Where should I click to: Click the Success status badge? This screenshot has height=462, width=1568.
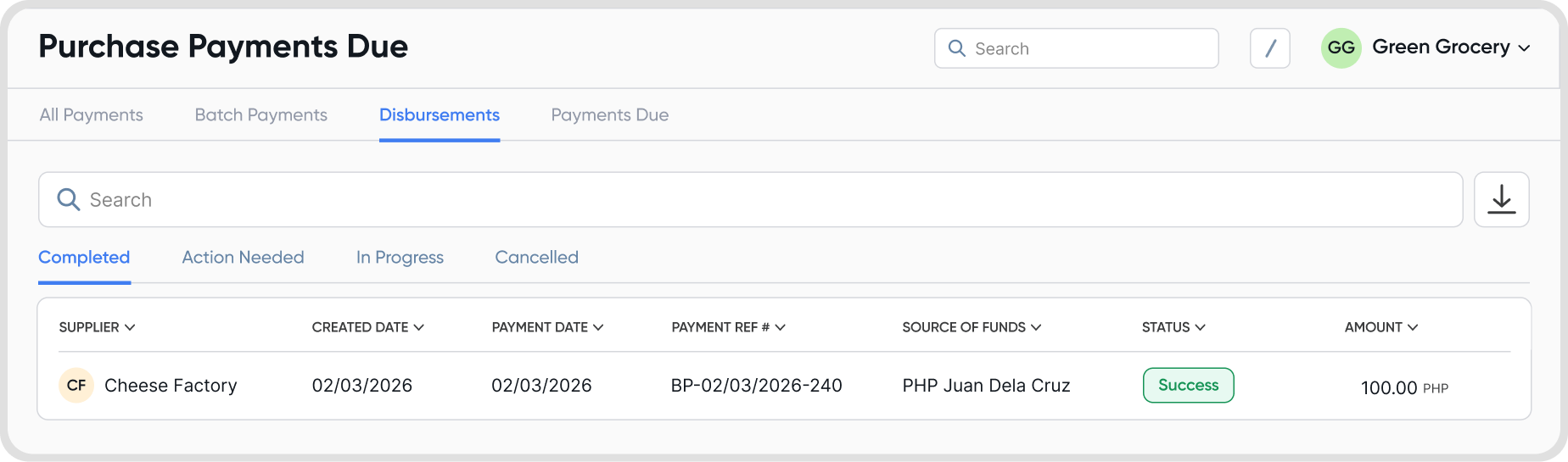1188,386
